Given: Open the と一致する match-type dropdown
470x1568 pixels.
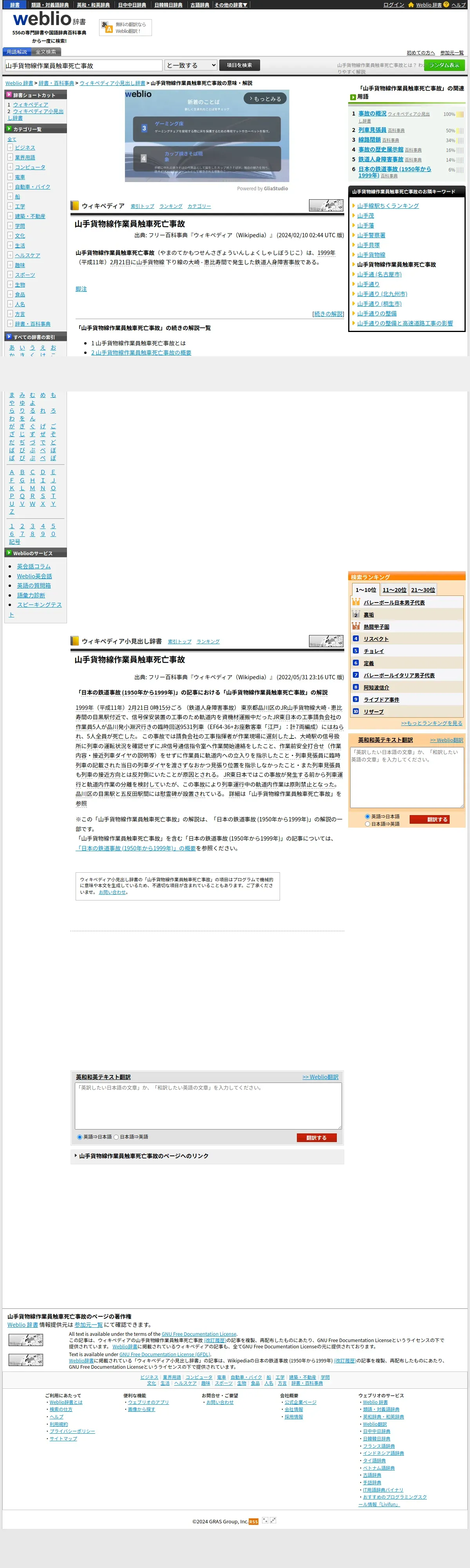Looking at the screenshot, I should 191,65.
